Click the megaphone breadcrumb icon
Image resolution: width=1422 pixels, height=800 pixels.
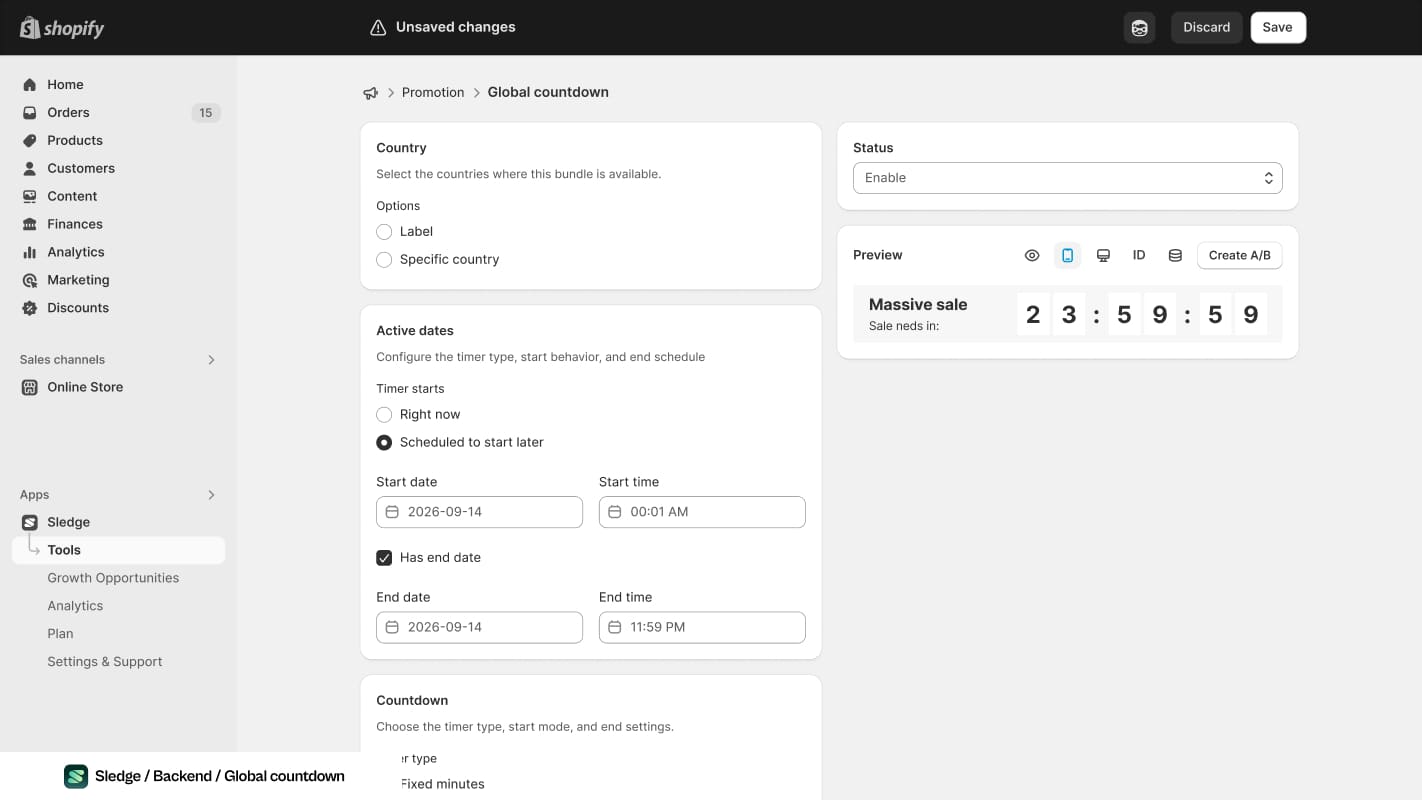[x=371, y=93]
